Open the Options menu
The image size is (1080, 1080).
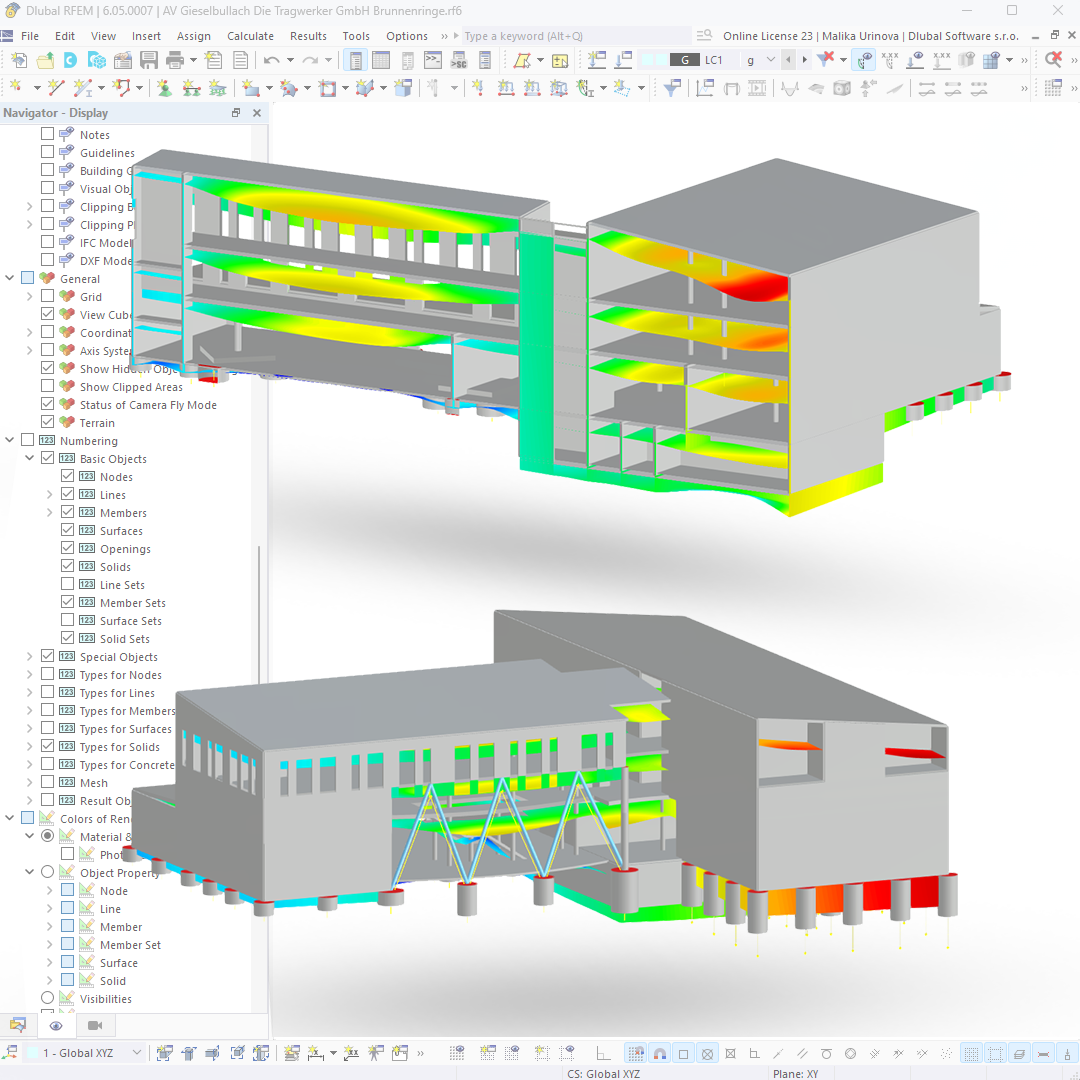(x=406, y=36)
